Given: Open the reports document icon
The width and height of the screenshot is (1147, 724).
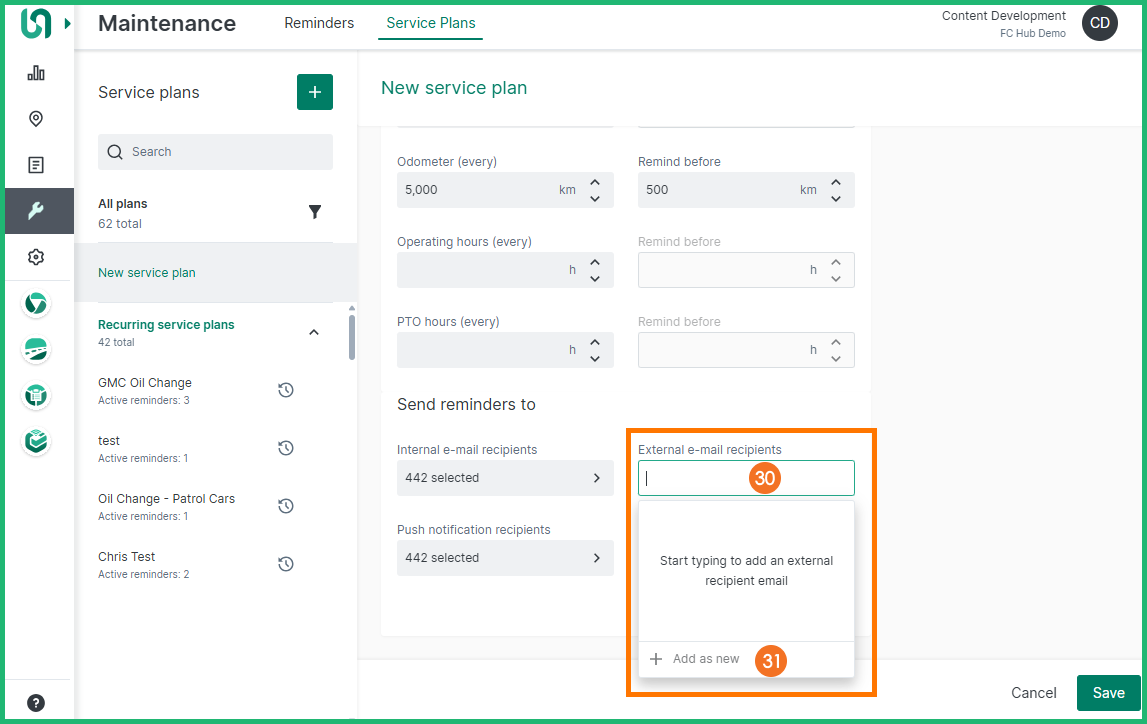Looking at the screenshot, I should [x=36, y=165].
